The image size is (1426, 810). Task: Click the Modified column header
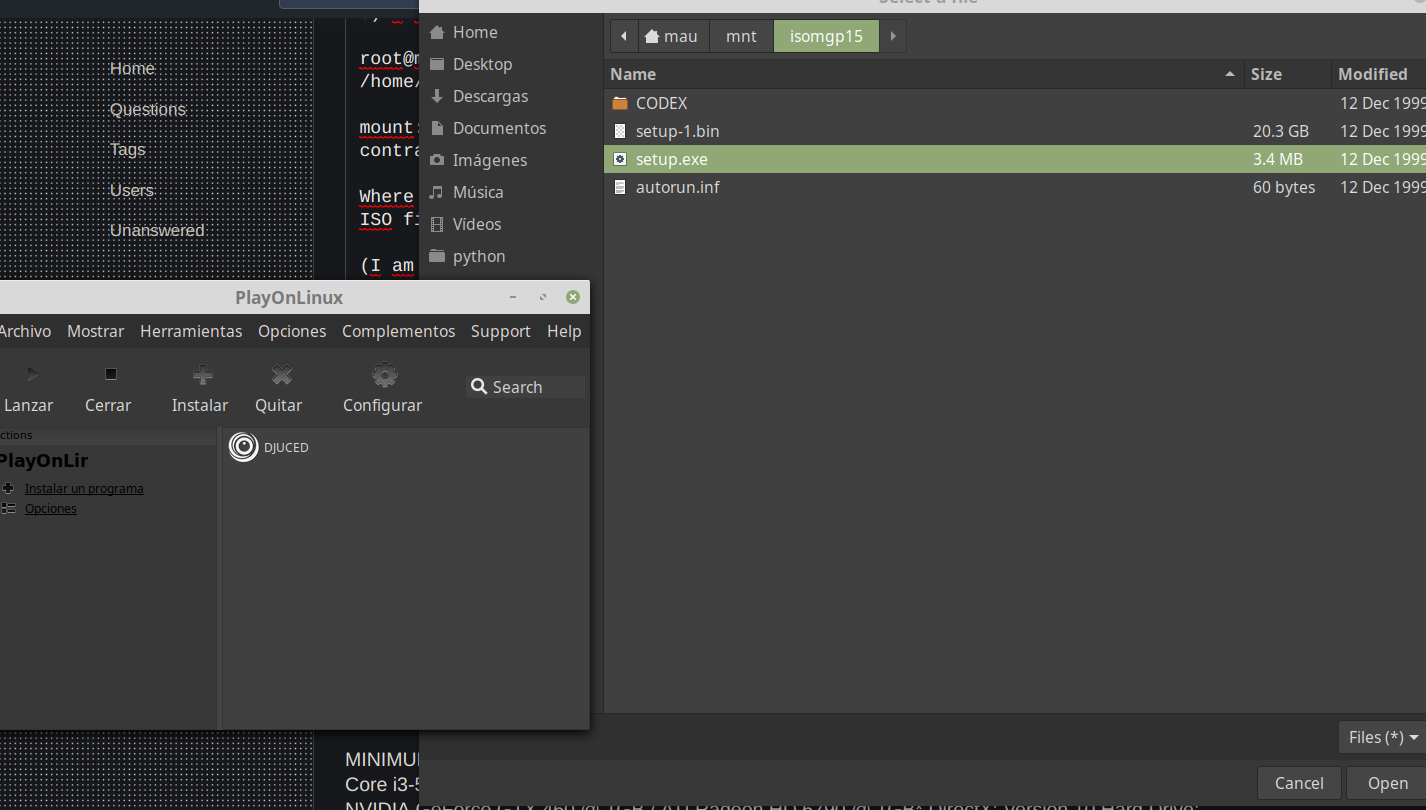click(1378, 74)
